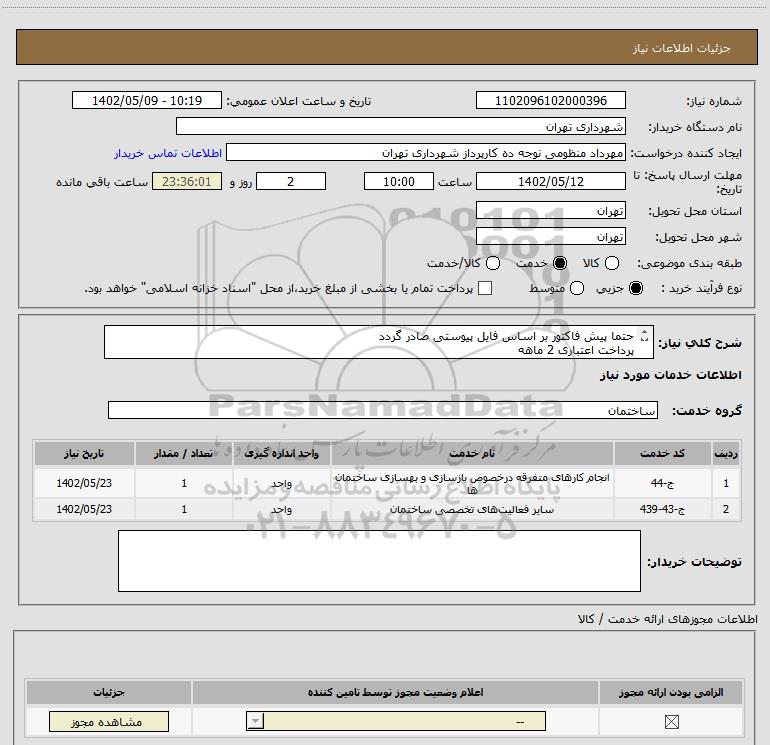770x745 pixels.
Task: Select the جزیی purchase type radio
Action: (x=636, y=288)
